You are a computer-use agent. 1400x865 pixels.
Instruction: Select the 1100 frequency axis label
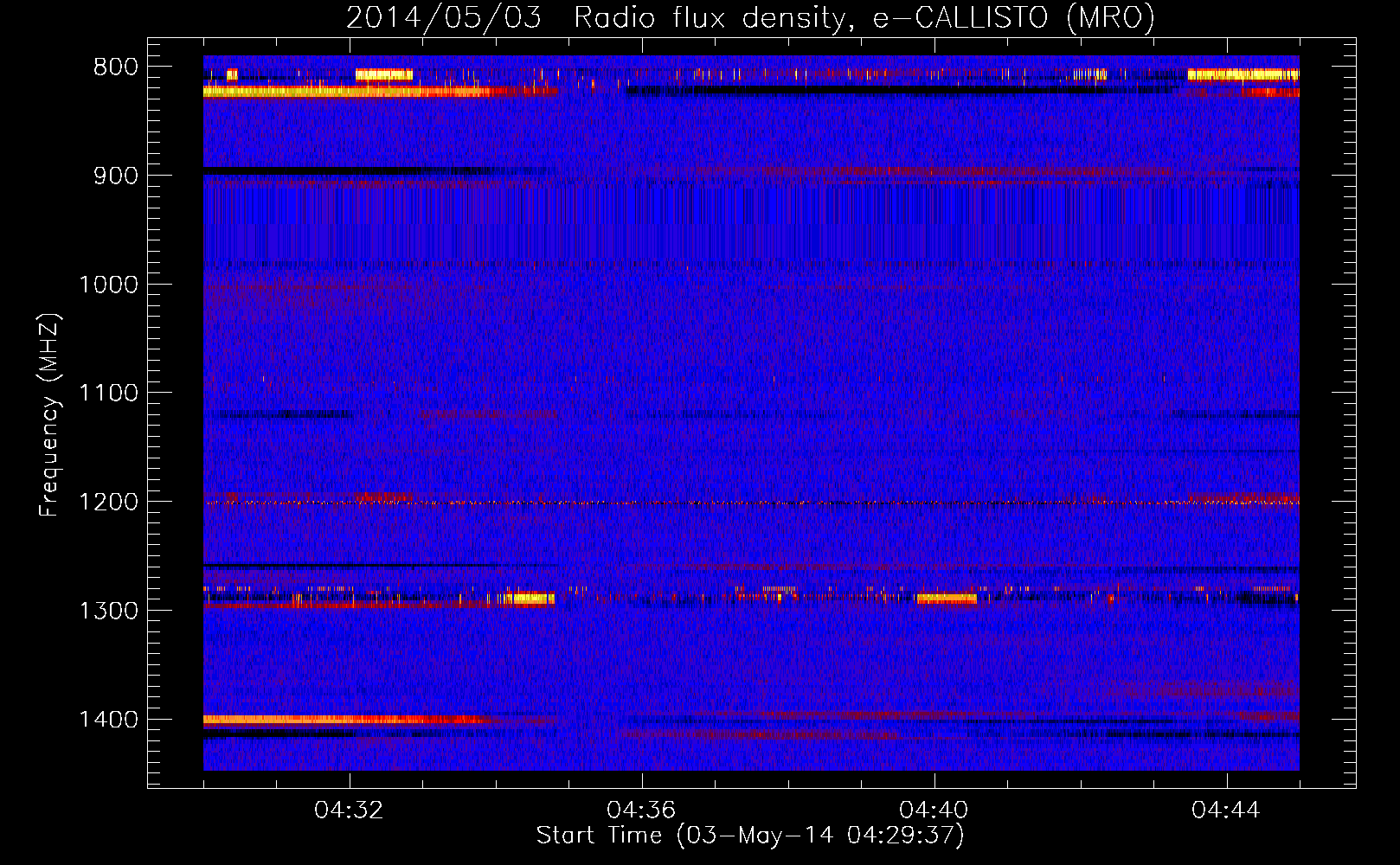click(x=108, y=394)
